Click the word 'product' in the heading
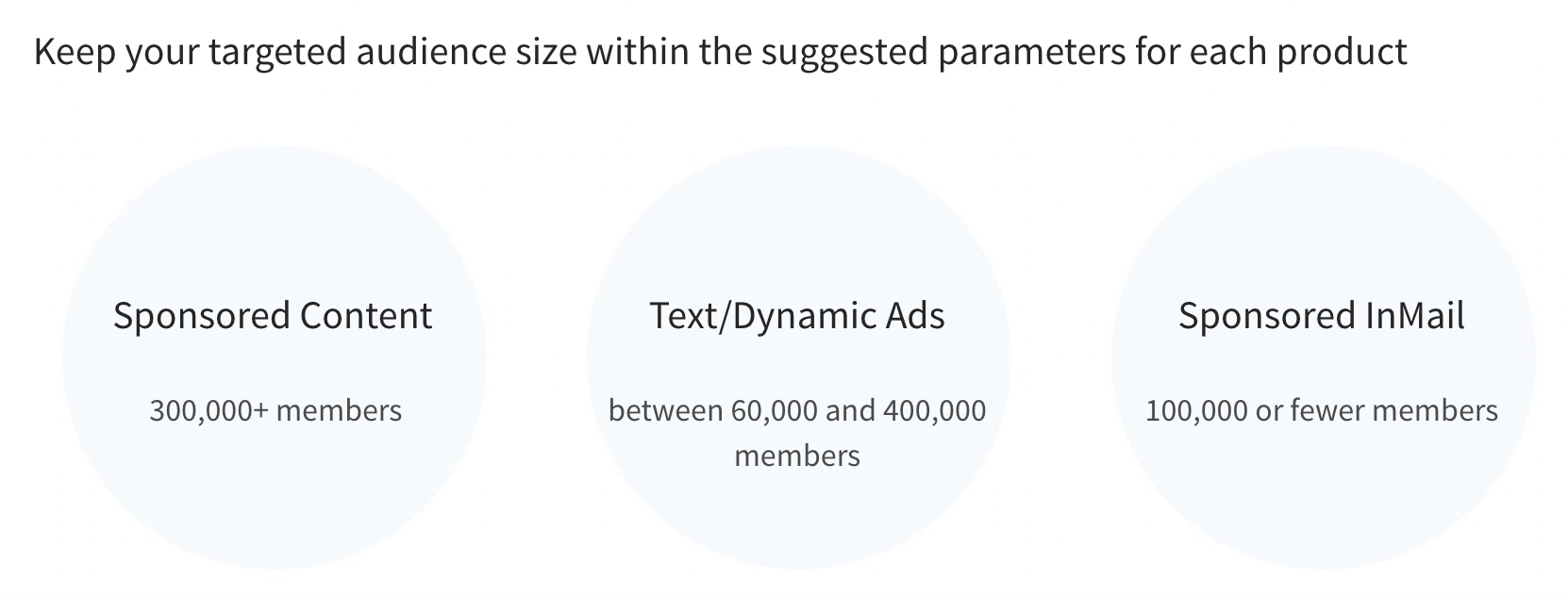 point(1342,51)
